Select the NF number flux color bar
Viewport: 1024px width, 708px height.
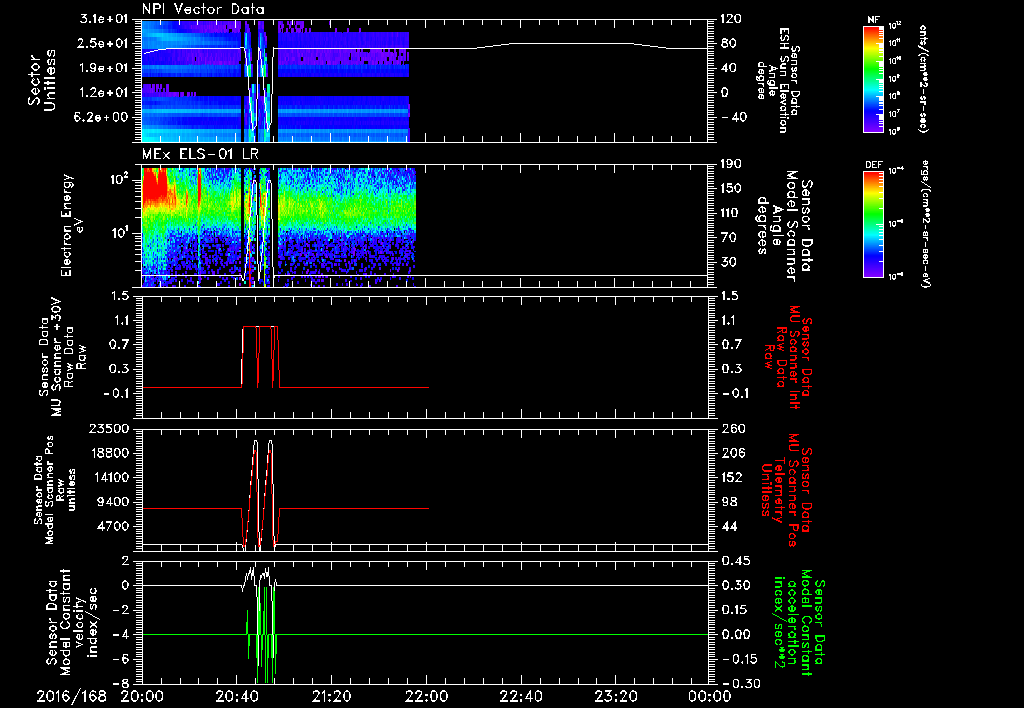point(873,78)
